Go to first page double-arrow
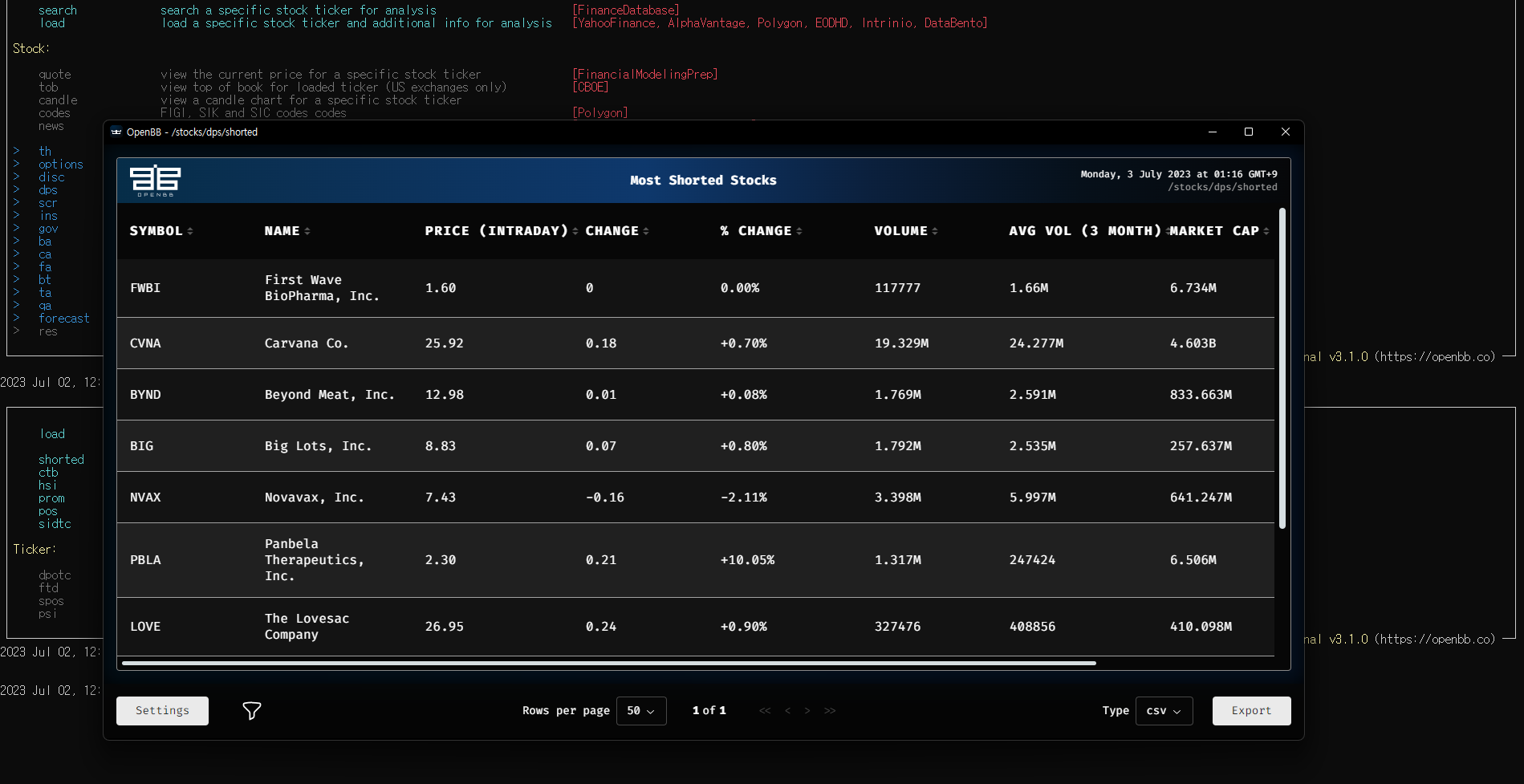 tap(765, 711)
